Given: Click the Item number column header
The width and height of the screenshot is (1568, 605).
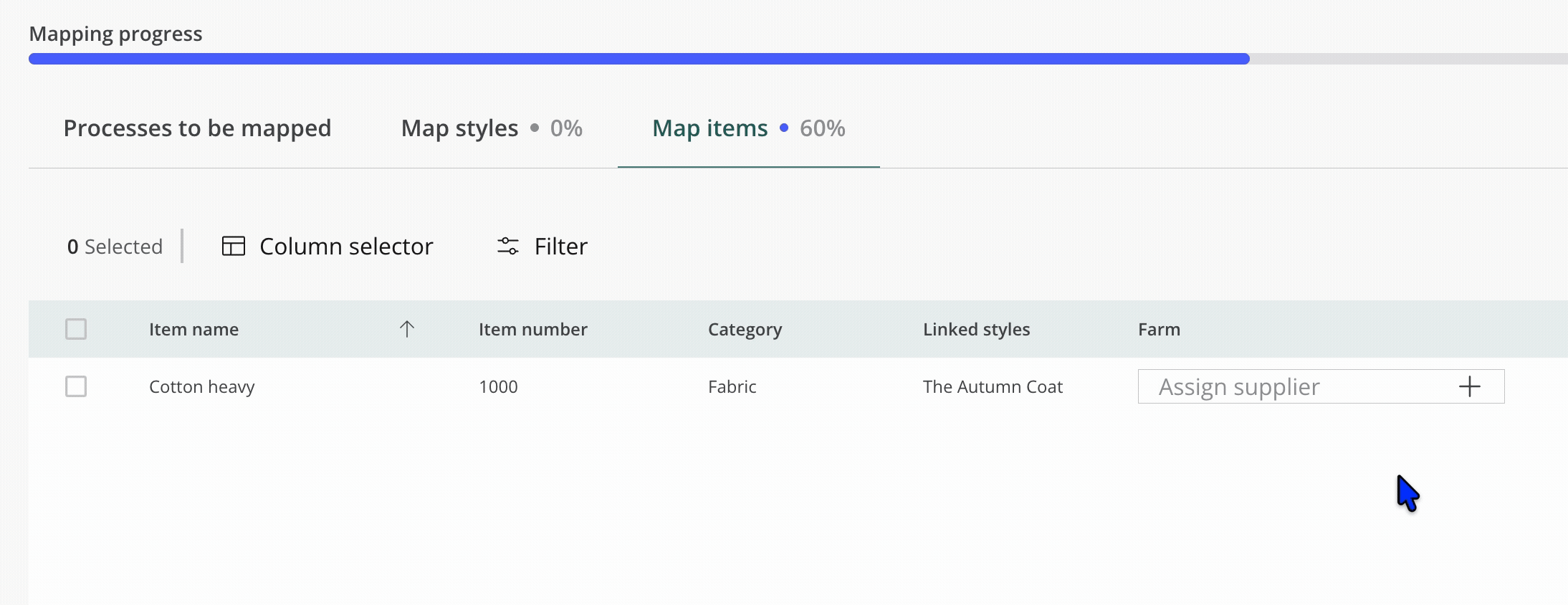Looking at the screenshot, I should click(x=532, y=330).
